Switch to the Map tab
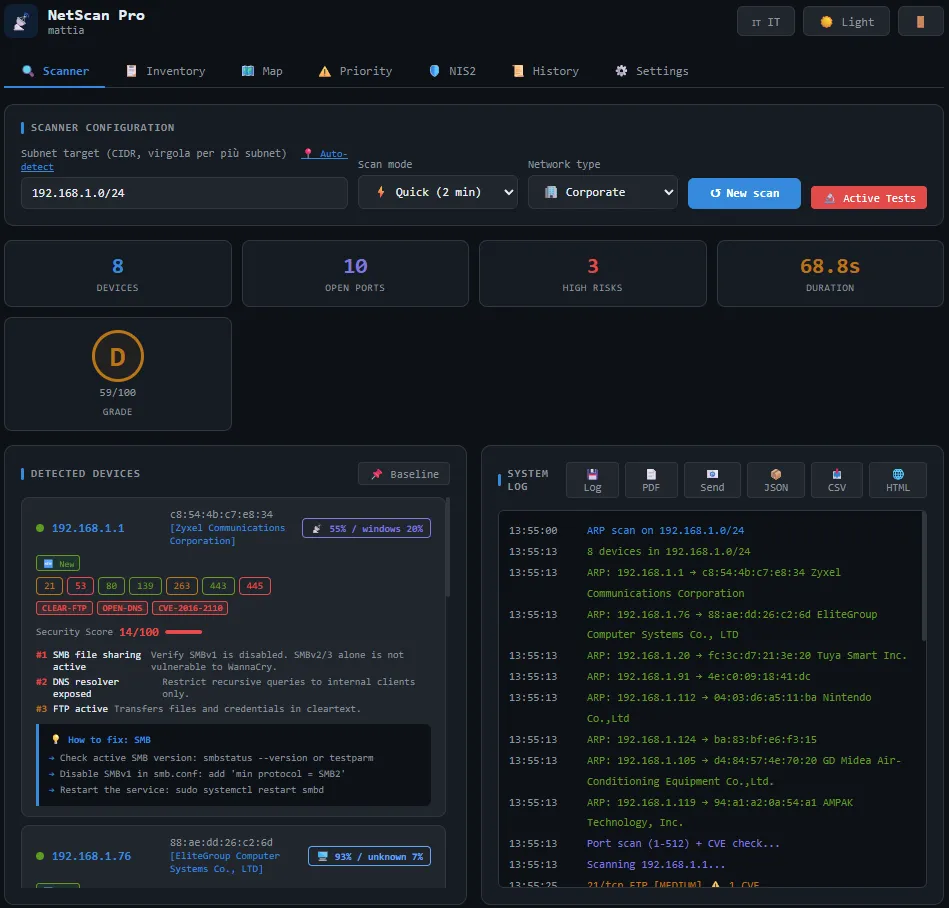Screen dimensions: 949x908 [262, 71]
